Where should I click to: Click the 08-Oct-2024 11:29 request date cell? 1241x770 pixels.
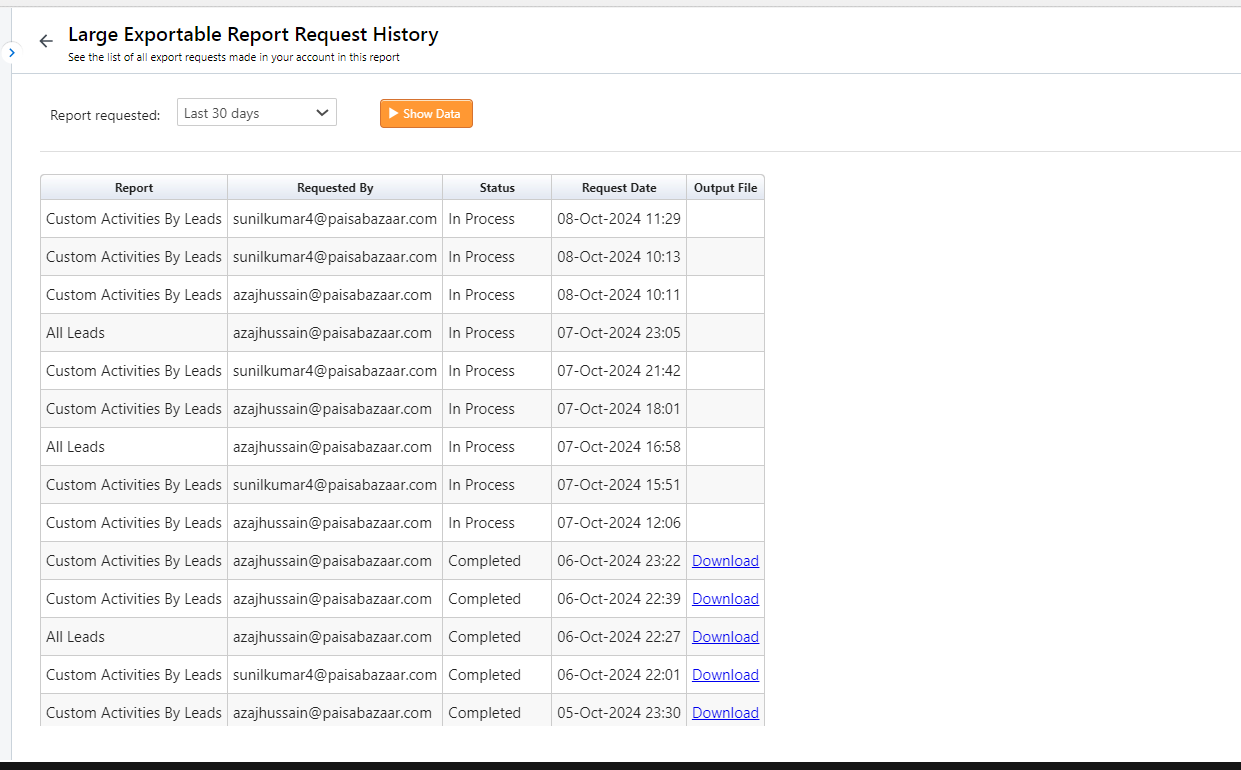click(619, 219)
